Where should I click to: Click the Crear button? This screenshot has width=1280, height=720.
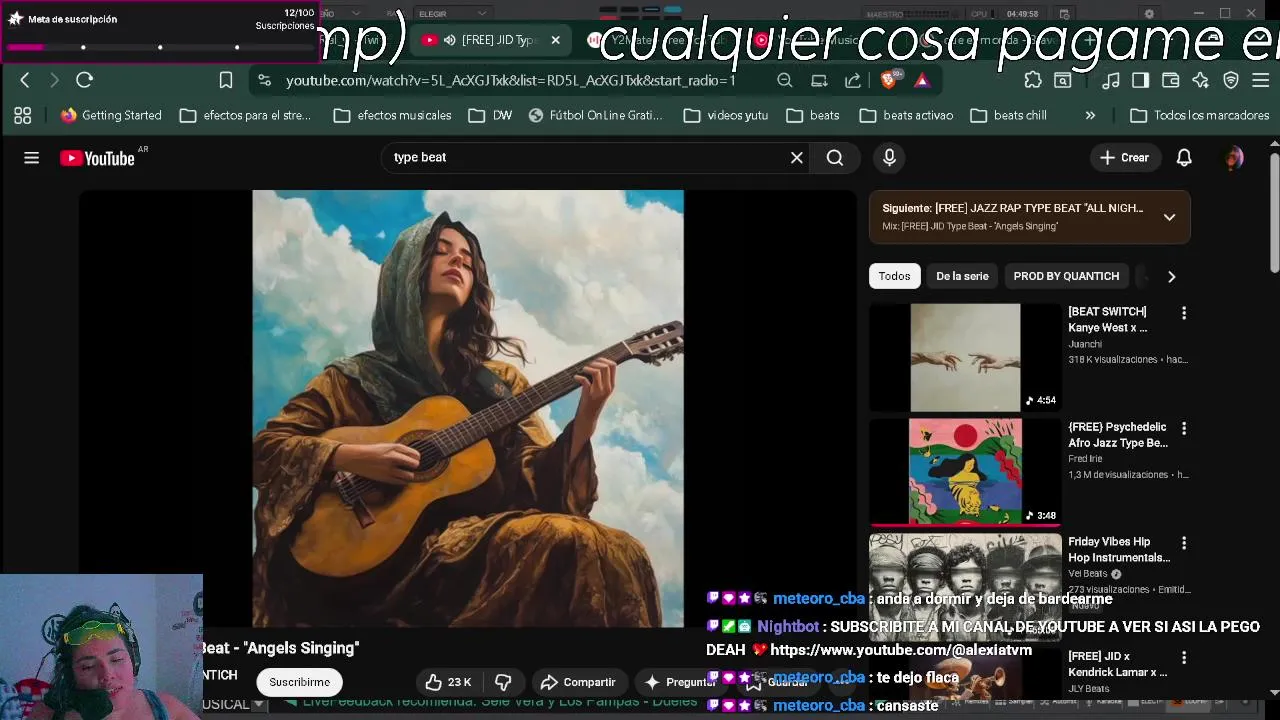coord(1125,157)
